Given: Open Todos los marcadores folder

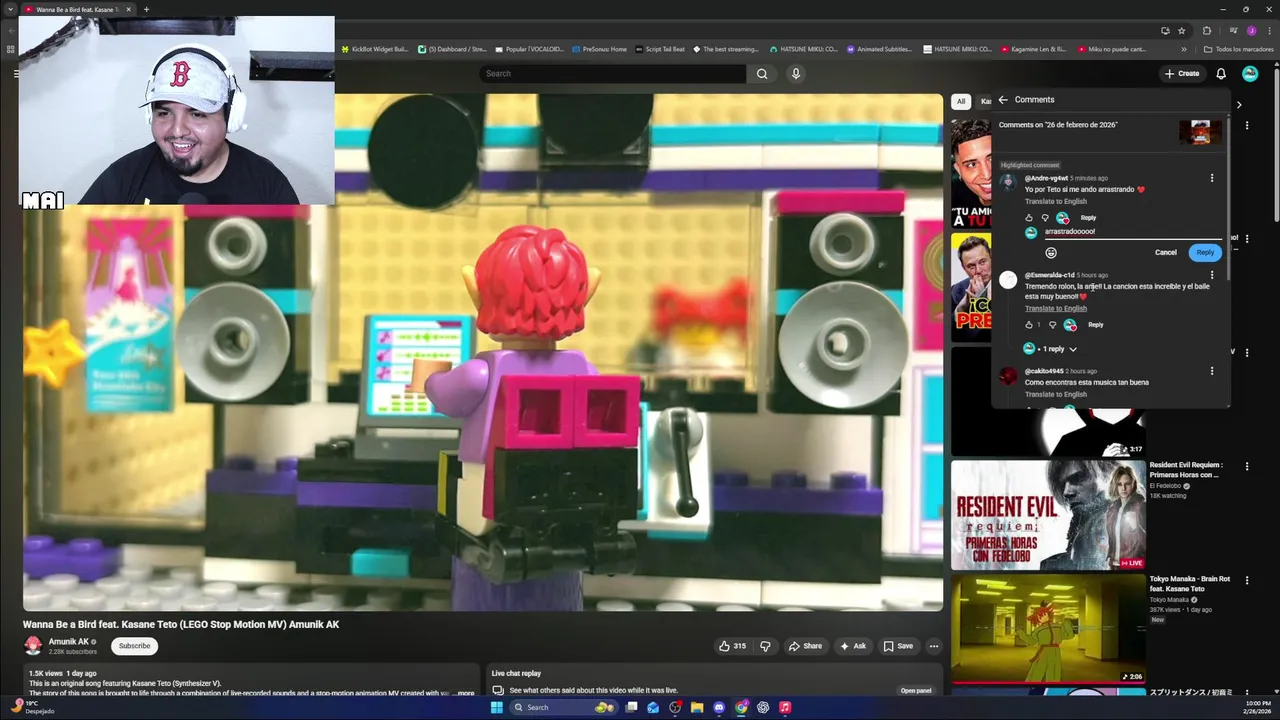Looking at the screenshot, I should (x=1238, y=49).
